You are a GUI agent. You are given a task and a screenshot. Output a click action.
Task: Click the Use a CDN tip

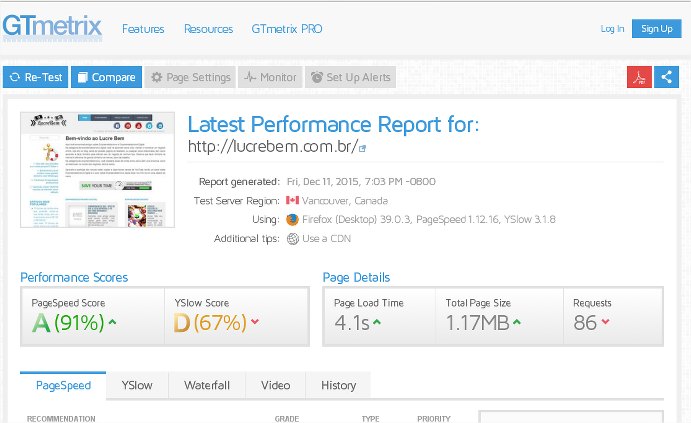pyautogui.click(x=327, y=238)
